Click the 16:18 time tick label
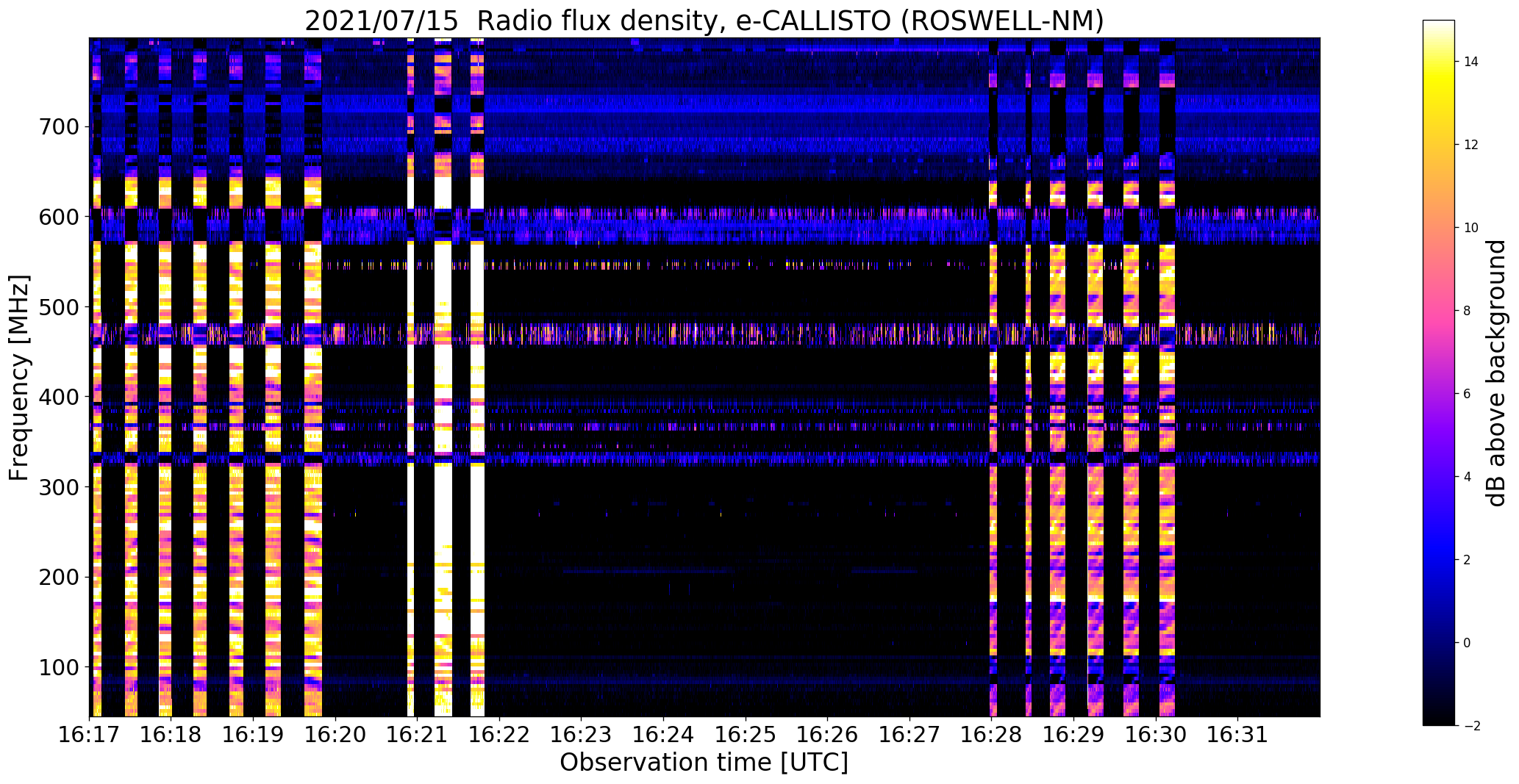The width and height of the screenshot is (1519, 784). click(171, 734)
